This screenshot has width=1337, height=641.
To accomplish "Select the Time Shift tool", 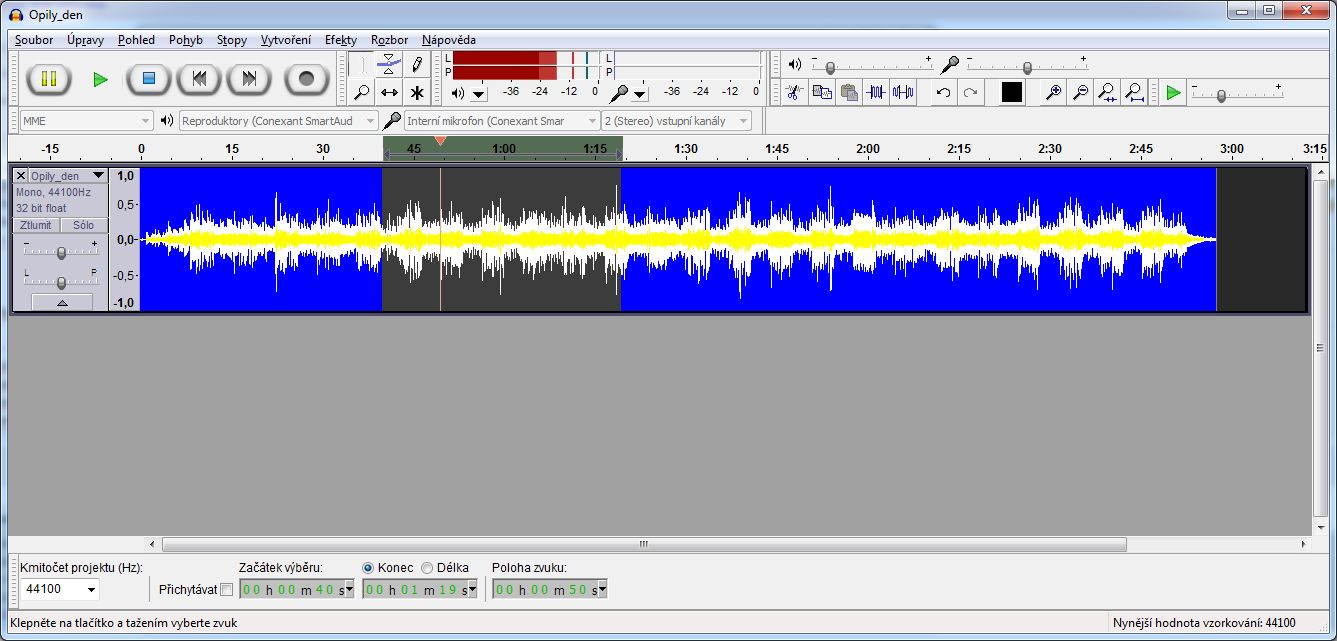I will pos(389,91).
